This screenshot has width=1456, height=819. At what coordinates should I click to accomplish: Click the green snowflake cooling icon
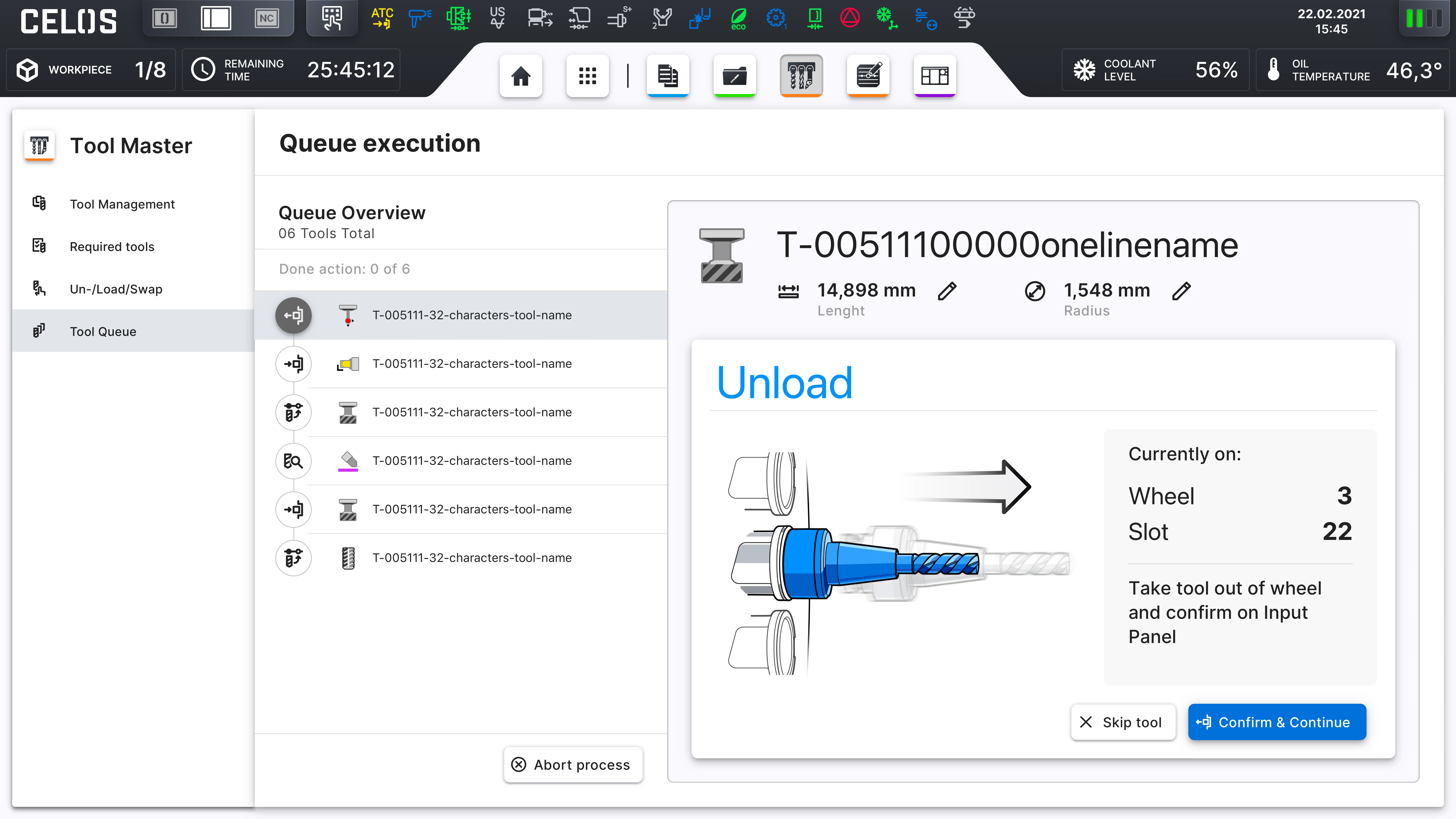tap(887, 18)
